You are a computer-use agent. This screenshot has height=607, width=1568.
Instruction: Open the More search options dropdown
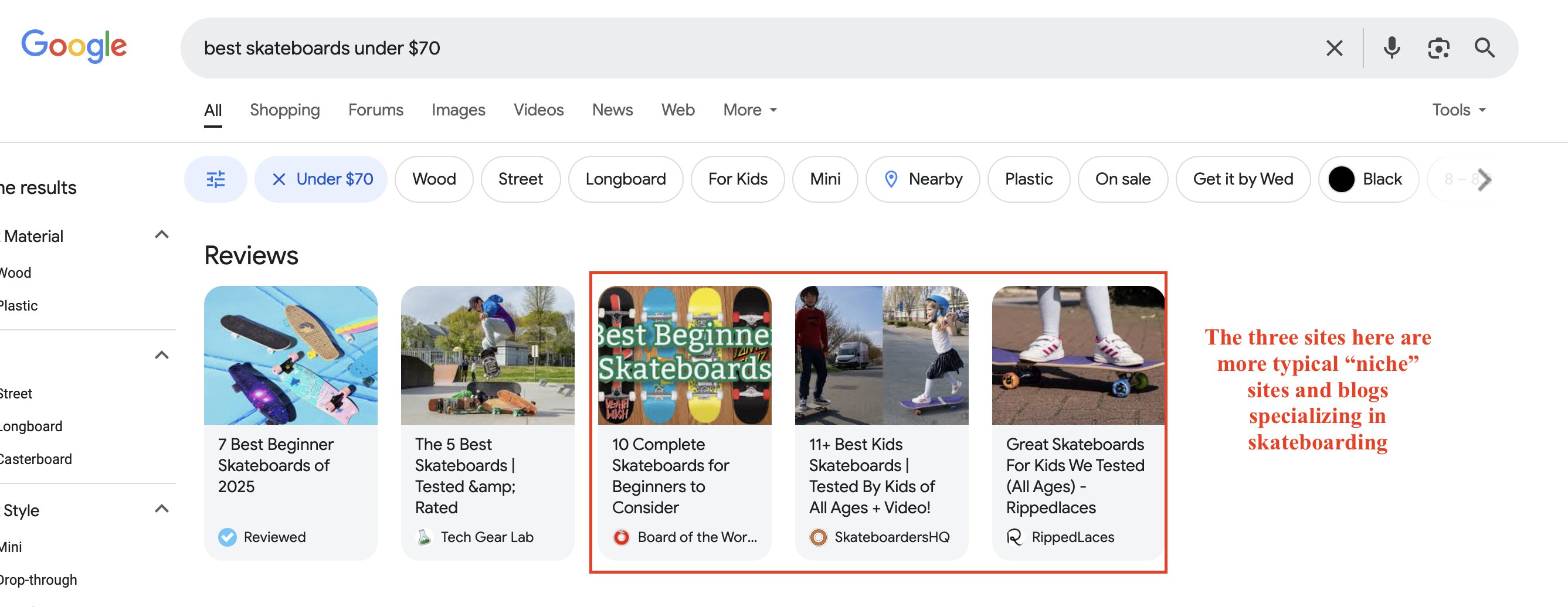pos(749,110)
